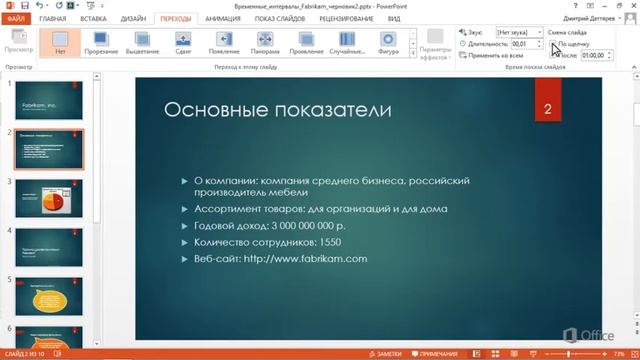Start Slide Show from status bar icon
Image resolution: width=640 pixels, height=360 pixels.
click(533, 354)
